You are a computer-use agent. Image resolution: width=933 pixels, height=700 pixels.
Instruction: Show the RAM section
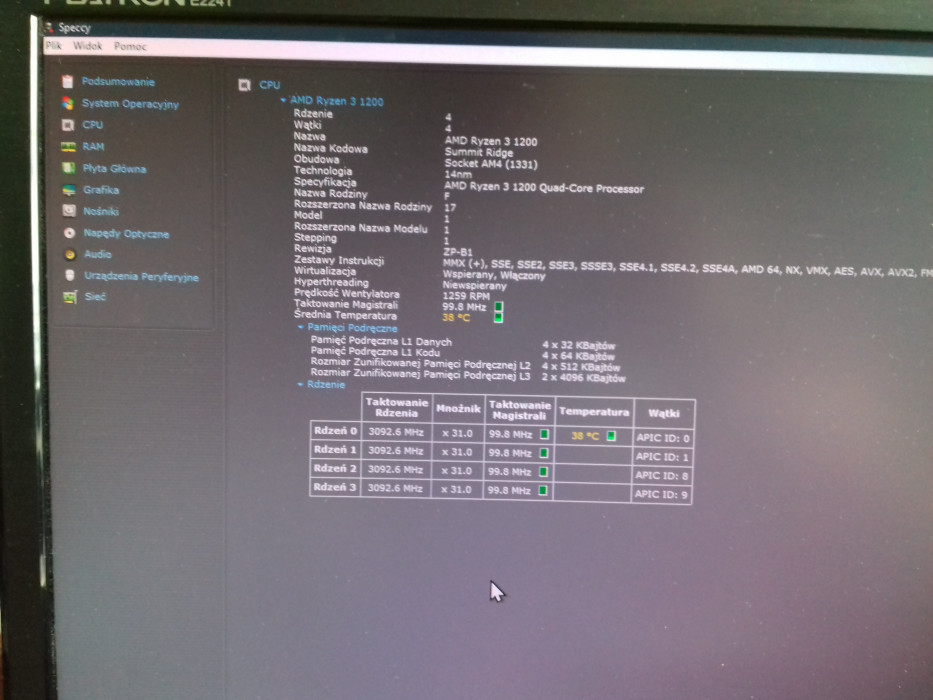click(93, 146)
